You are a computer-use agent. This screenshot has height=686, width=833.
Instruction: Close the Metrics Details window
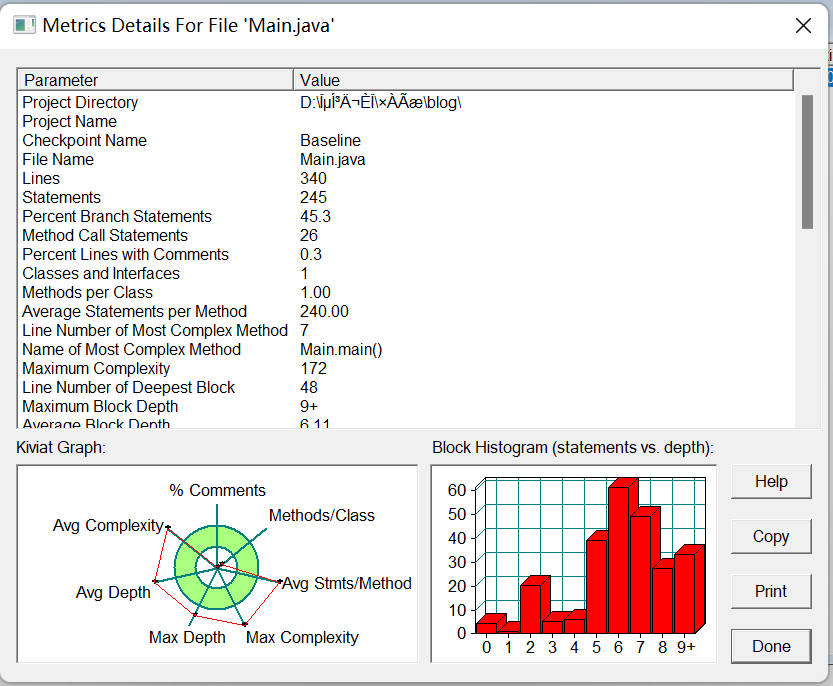tap(803, 25)
